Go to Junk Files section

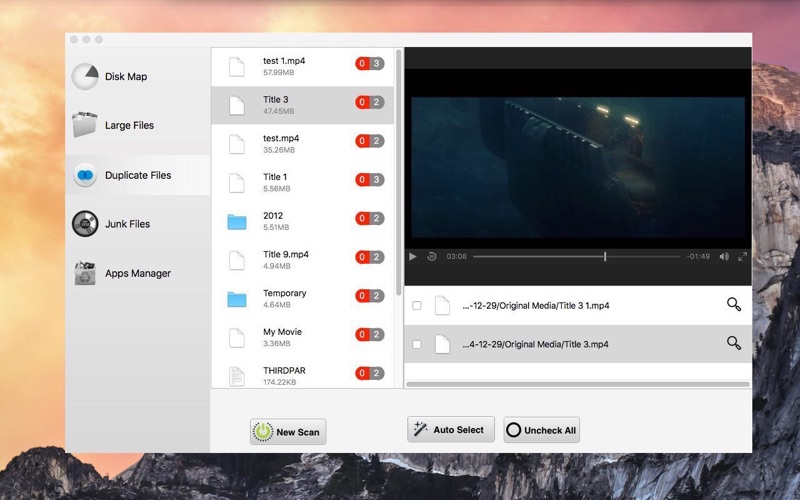tap(138, 224)
